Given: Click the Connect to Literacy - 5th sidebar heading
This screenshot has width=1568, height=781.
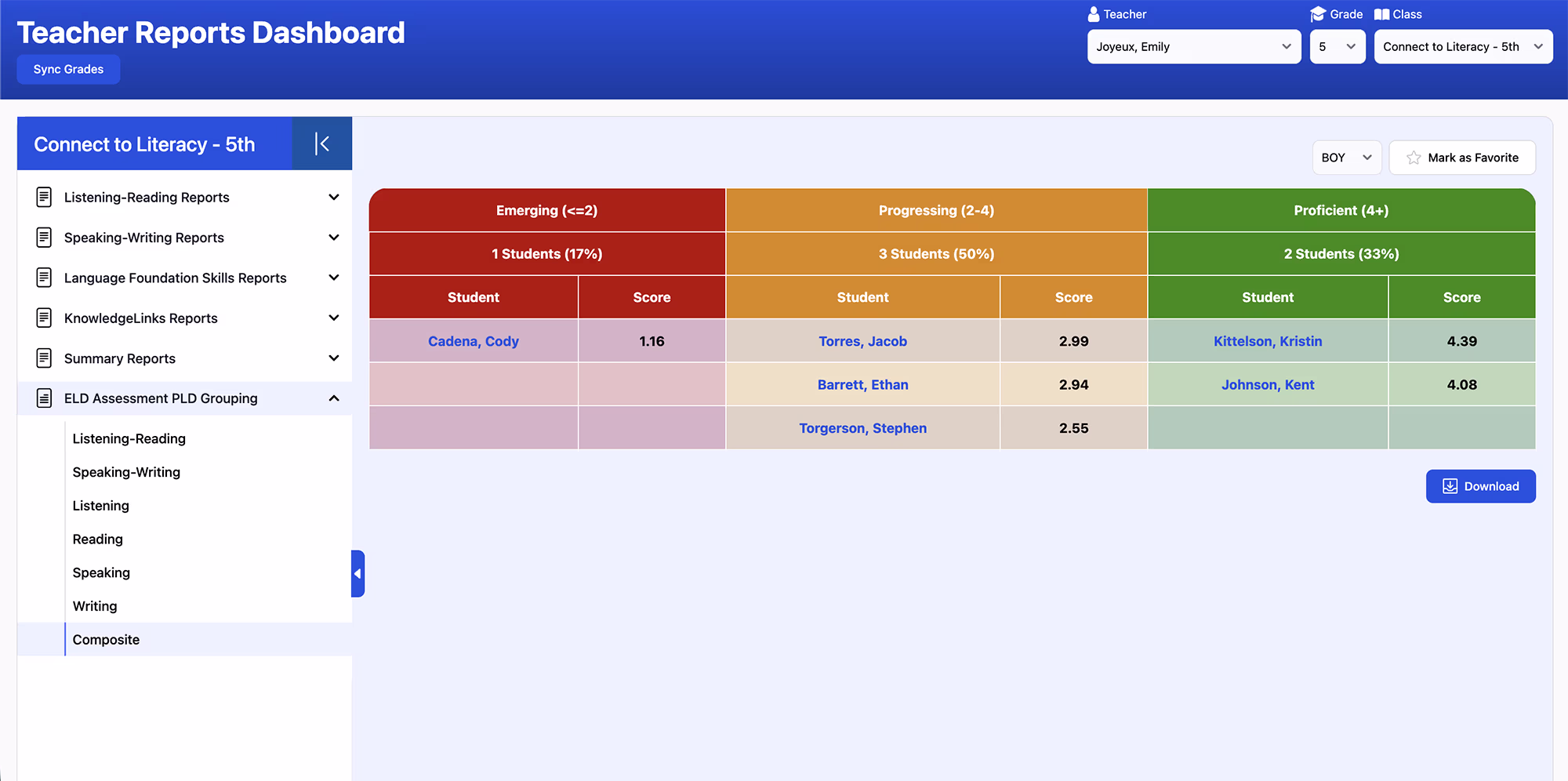Looking at the screenshot, I should (144, 144).
